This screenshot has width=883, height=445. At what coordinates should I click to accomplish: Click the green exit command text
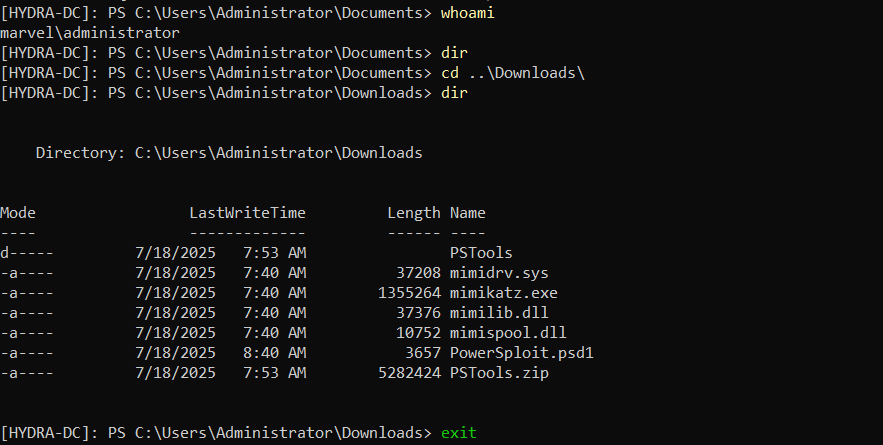tap(458, 433)
